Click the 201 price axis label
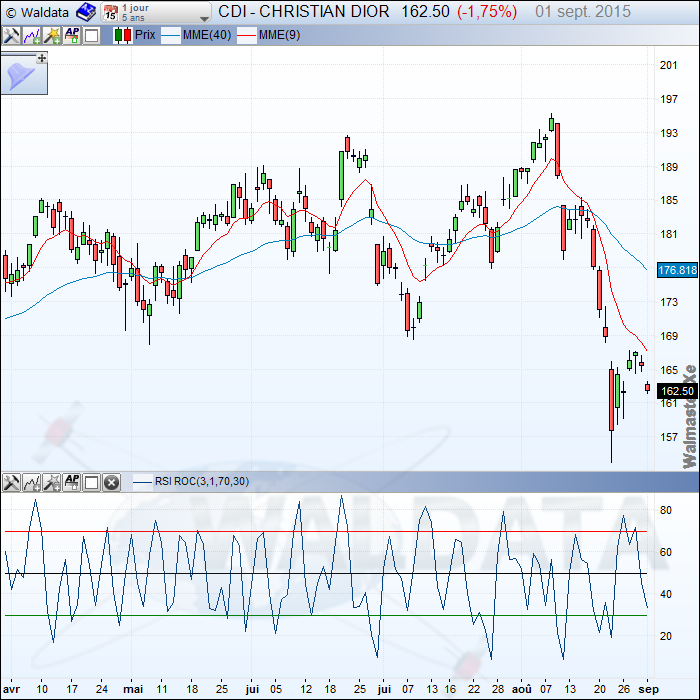The image size is (700, 700). [x=668, y=65]
